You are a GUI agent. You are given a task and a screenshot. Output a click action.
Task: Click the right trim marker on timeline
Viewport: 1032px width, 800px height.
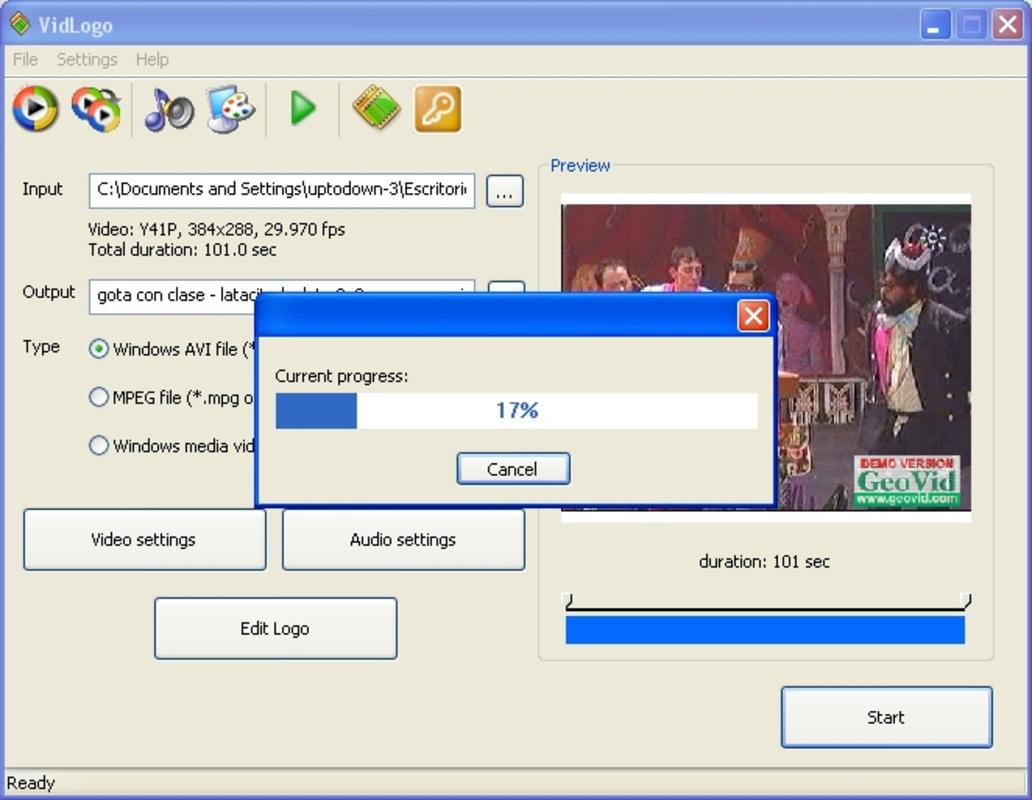(966, 600)
